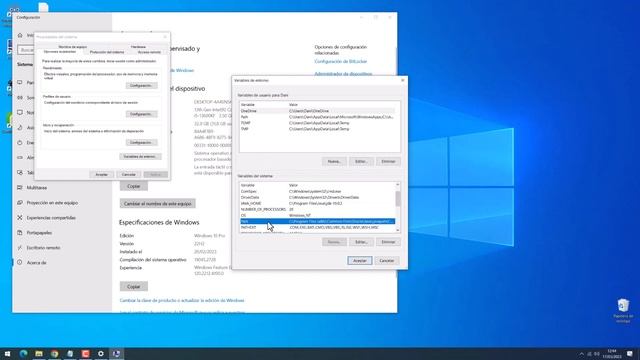
Task: Switch to Hardware tab in system properties
Action: click(x=138, y=47)
